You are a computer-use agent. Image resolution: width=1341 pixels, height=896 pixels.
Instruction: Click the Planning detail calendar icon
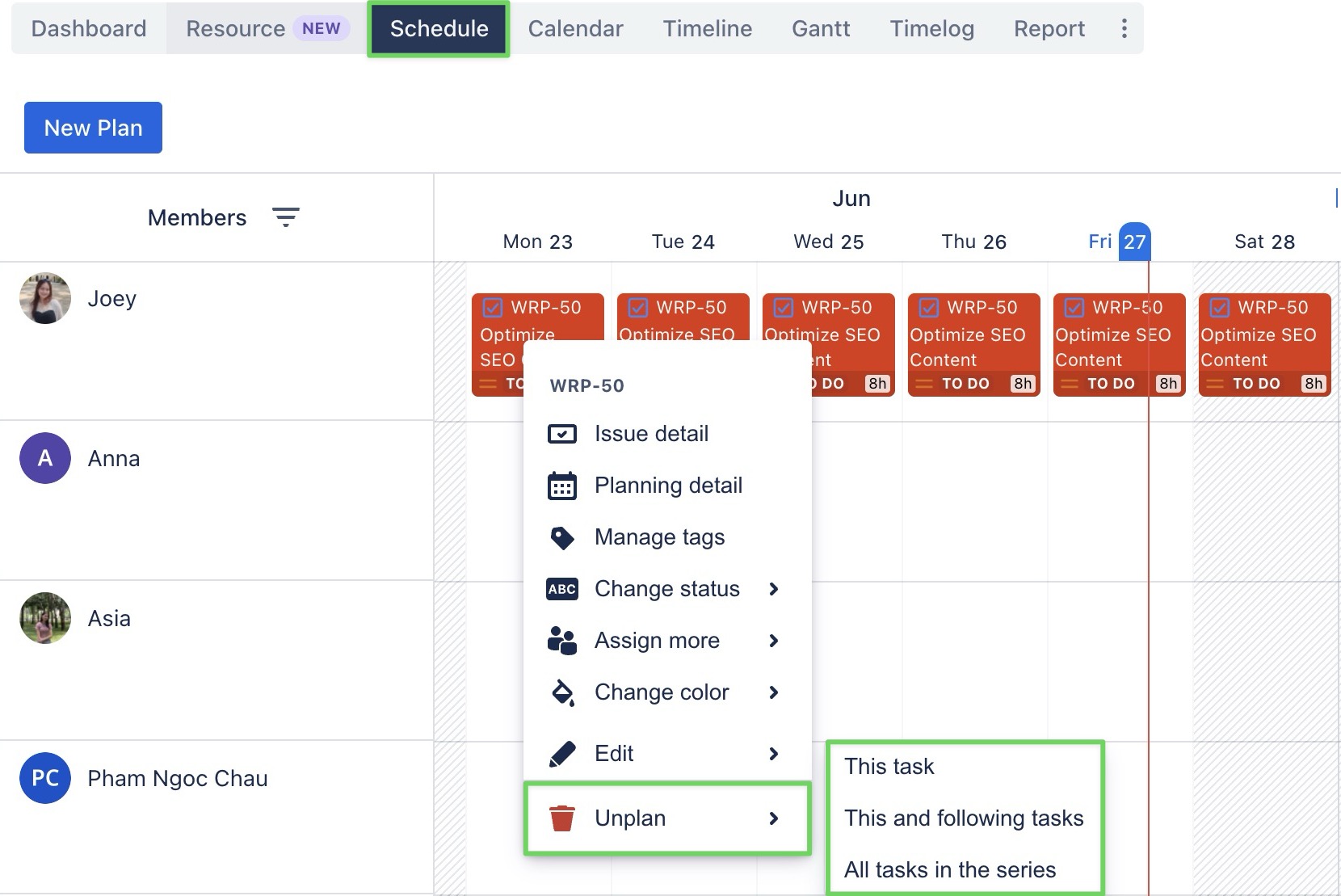[562, 486]
